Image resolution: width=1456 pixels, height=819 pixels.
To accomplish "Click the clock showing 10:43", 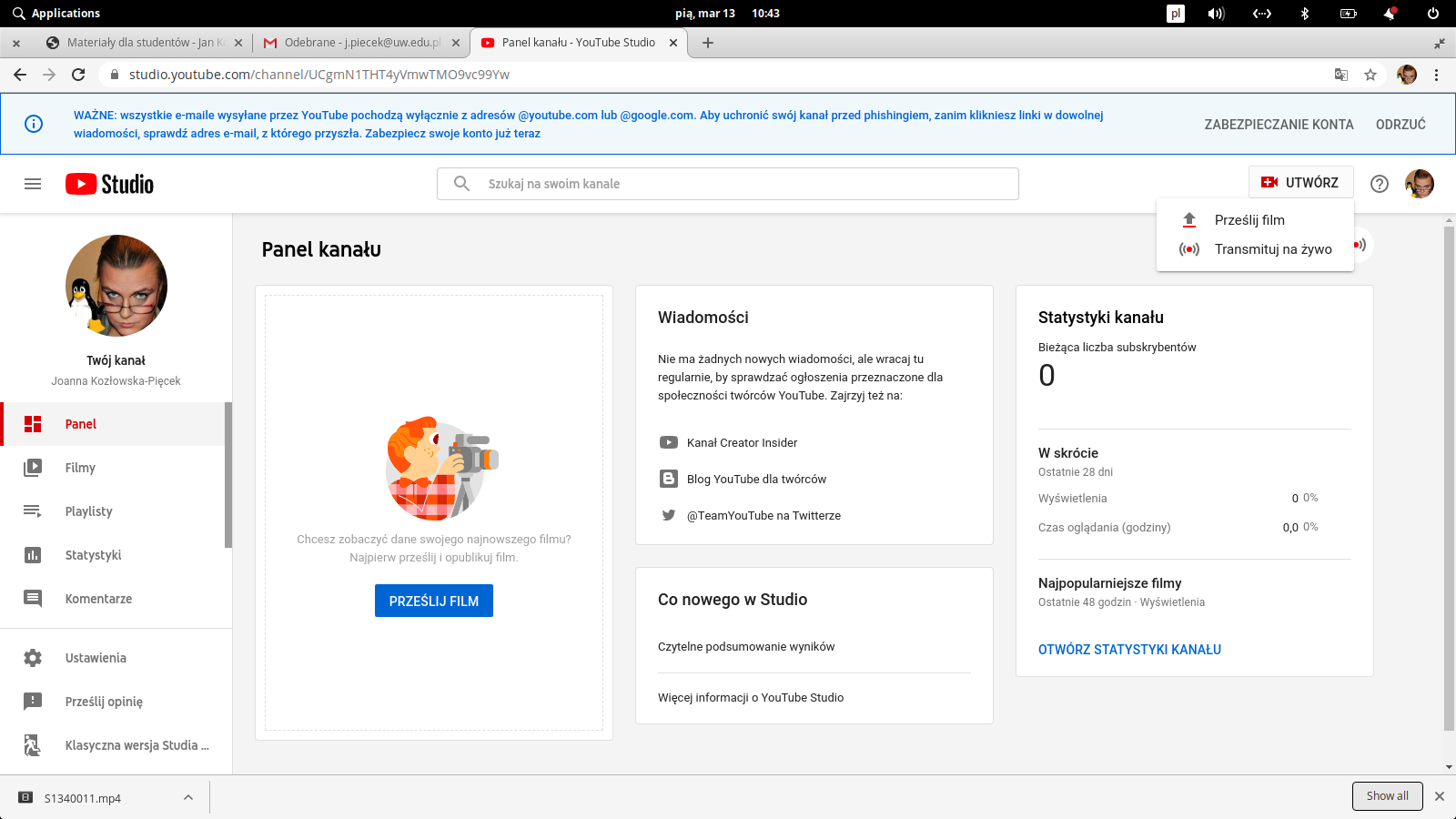I will tap(765, 14).
